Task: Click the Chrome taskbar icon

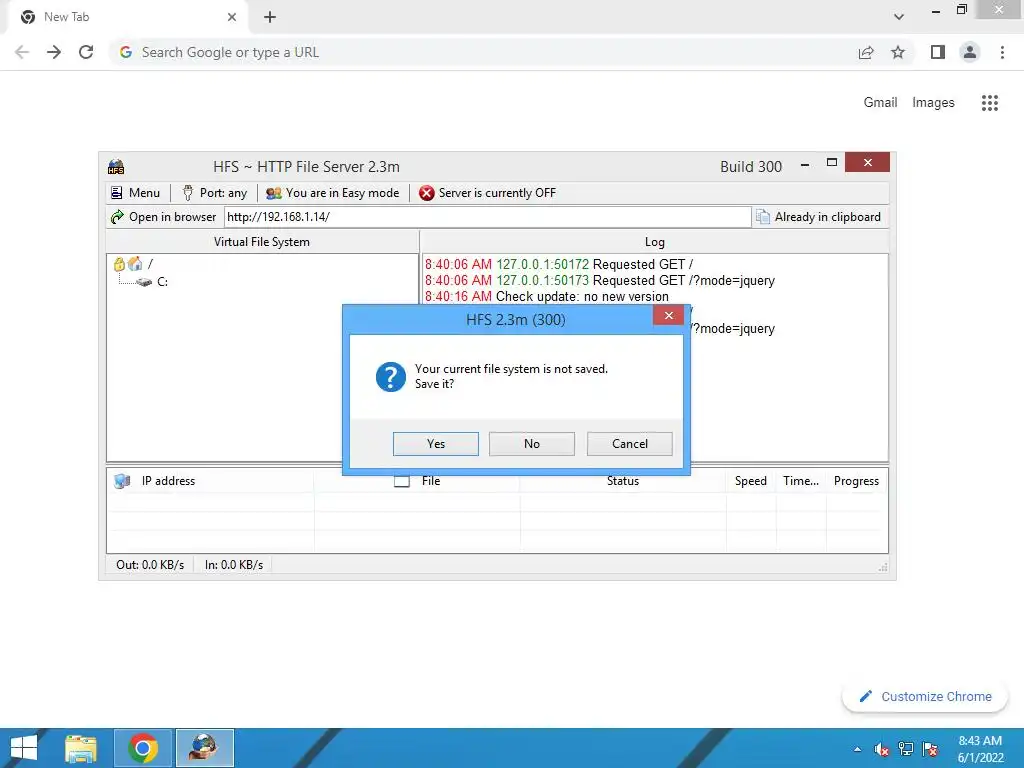Action: click(x=143, y=748)
